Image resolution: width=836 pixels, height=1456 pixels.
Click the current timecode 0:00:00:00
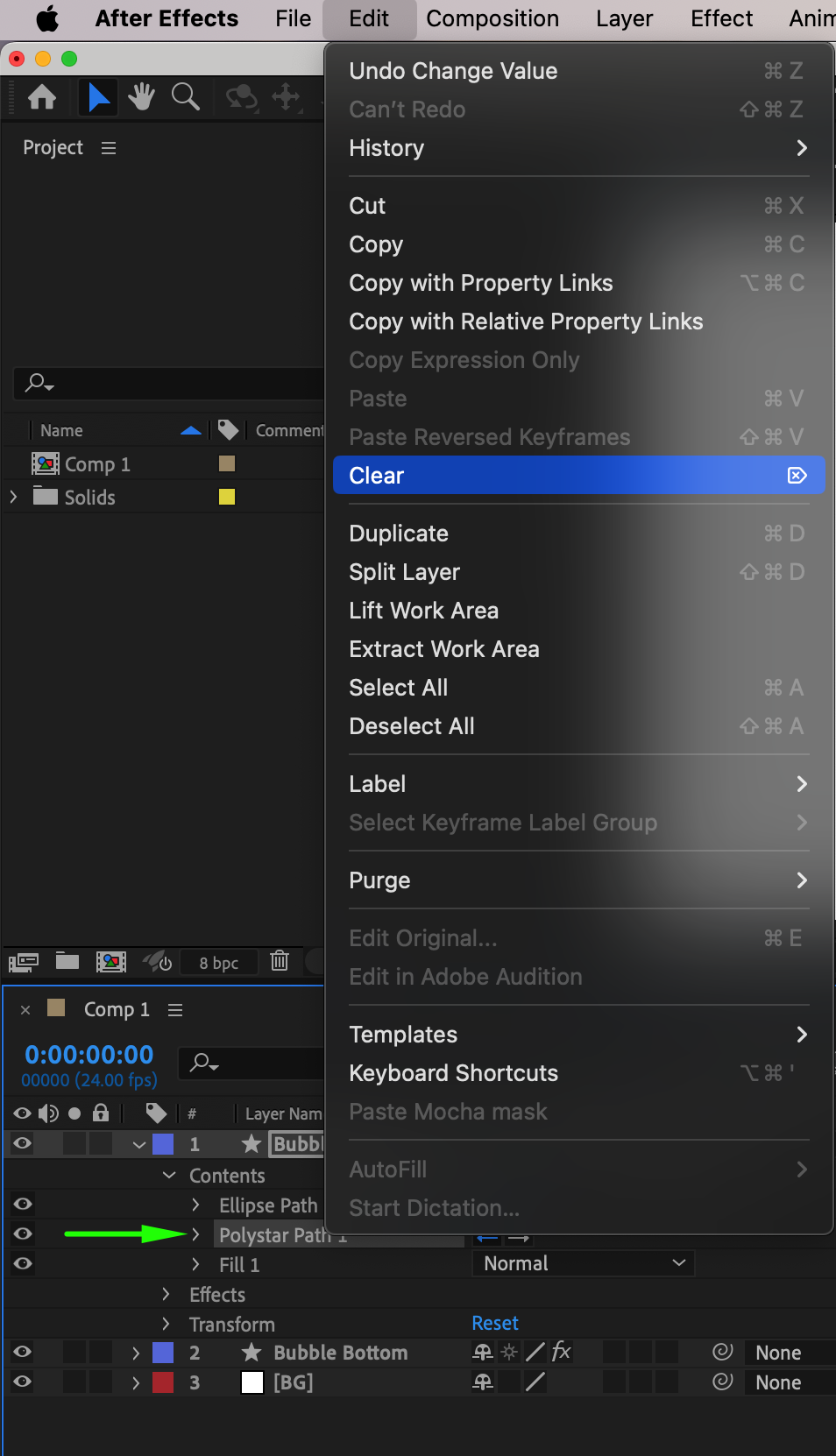[89, 1055]
